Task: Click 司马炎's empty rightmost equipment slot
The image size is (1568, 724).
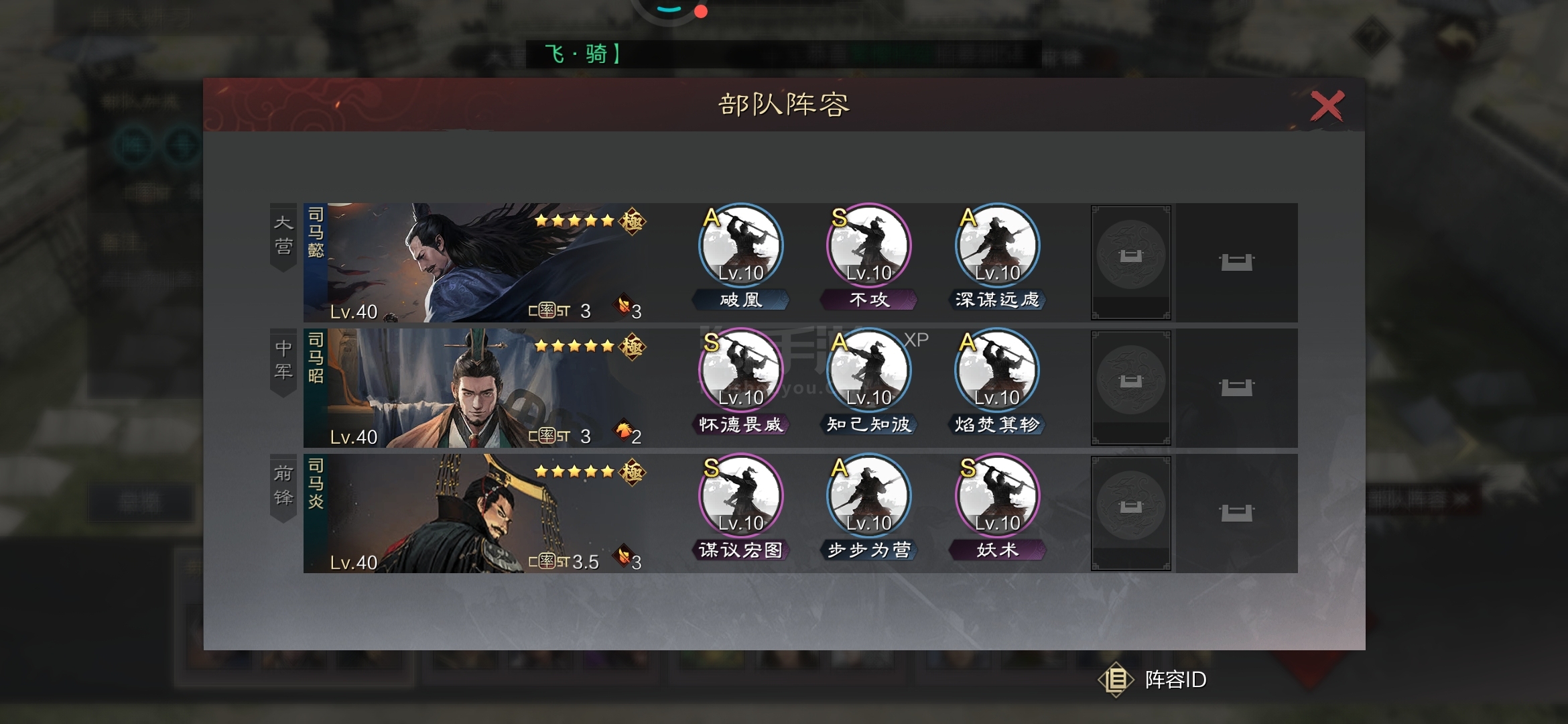Action: tap(1237, 514)
